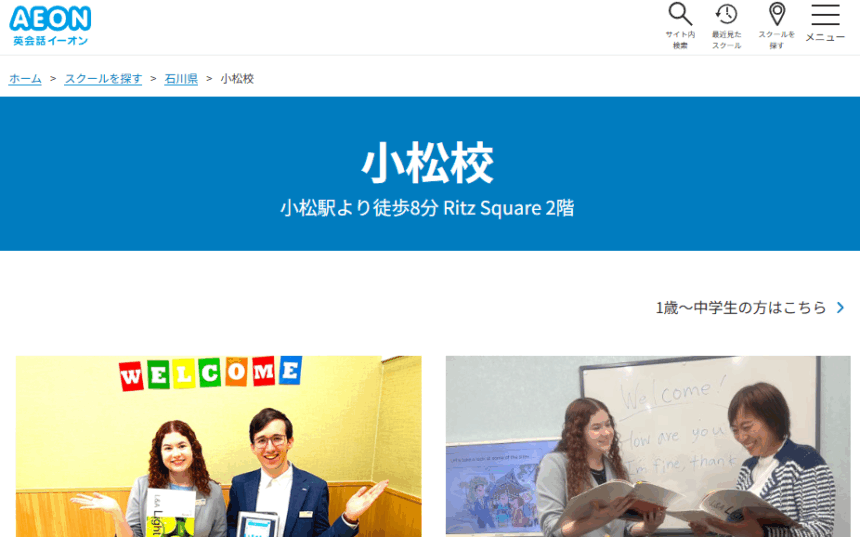The width and height of the screenshot is (860, 537).
Task: Click the chevron arrow beside 1歳〜中学生 link
Action: click(840, 308)
